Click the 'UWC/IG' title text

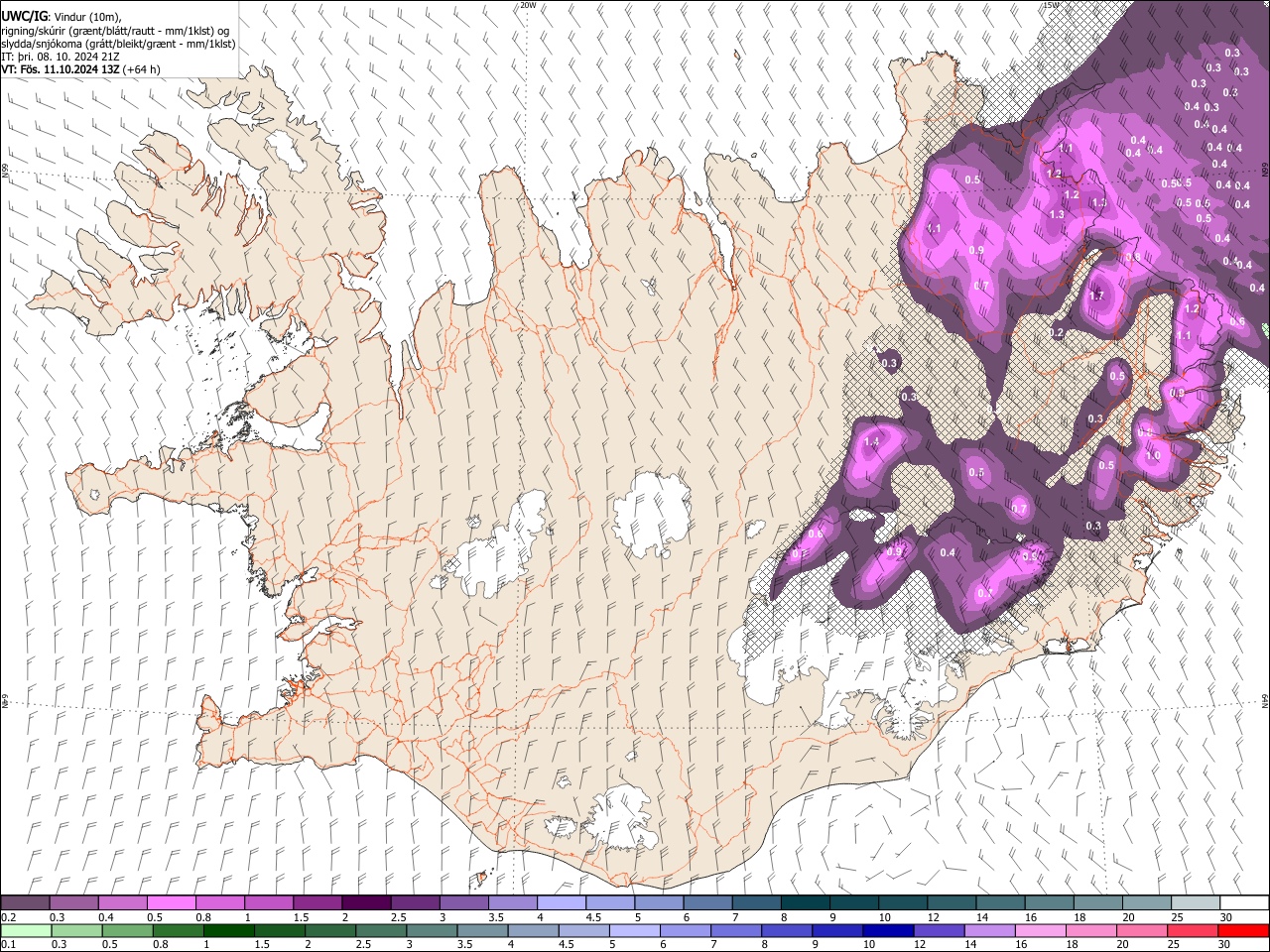pyautogui.click(x=25, y=16)
